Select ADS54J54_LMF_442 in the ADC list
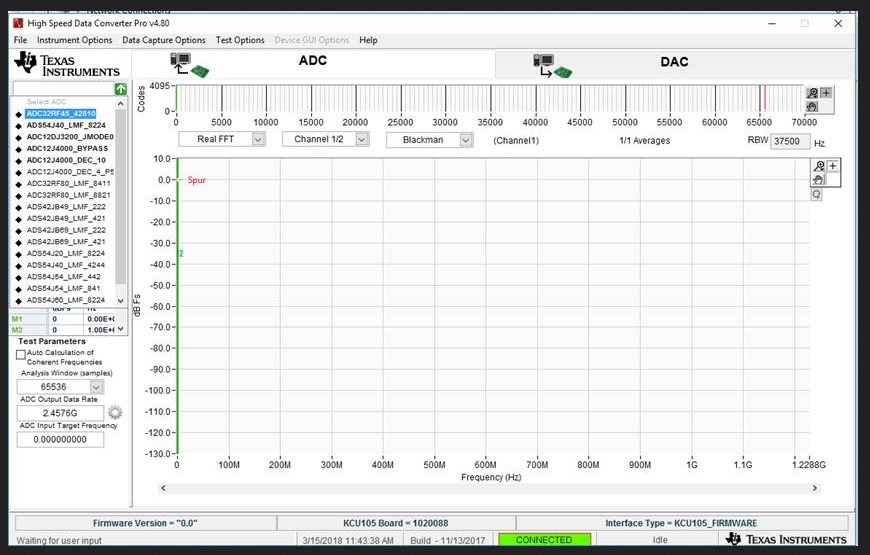 (x=64, y=276)
